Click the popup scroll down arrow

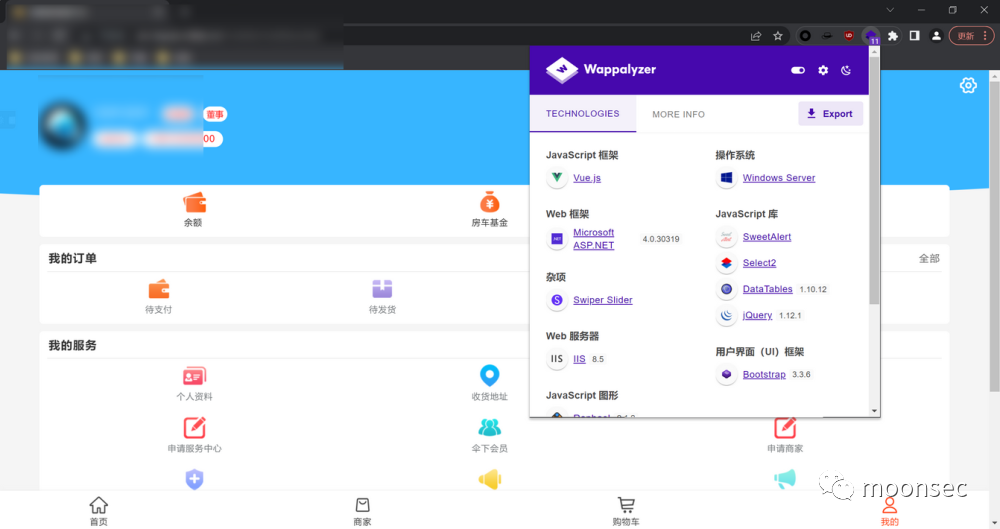(874, 411)
